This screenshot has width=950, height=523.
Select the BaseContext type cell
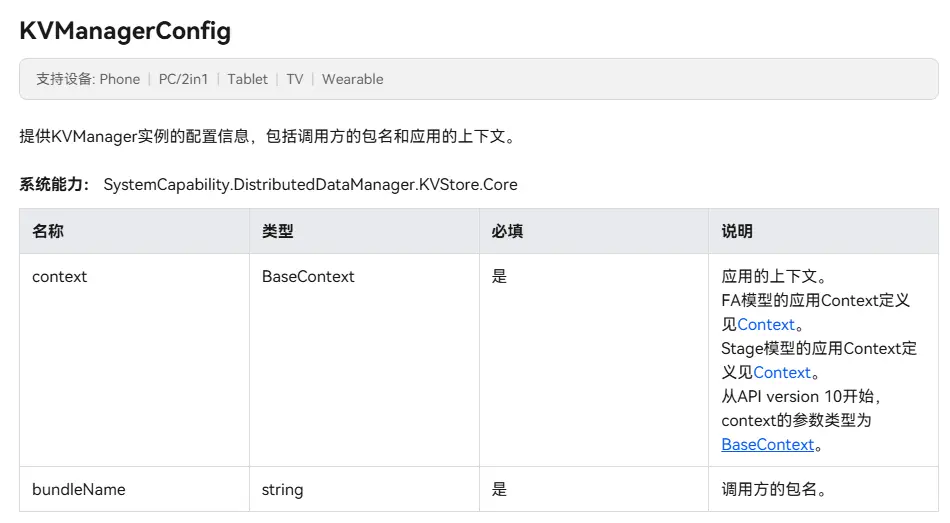[x=308, y=277]
